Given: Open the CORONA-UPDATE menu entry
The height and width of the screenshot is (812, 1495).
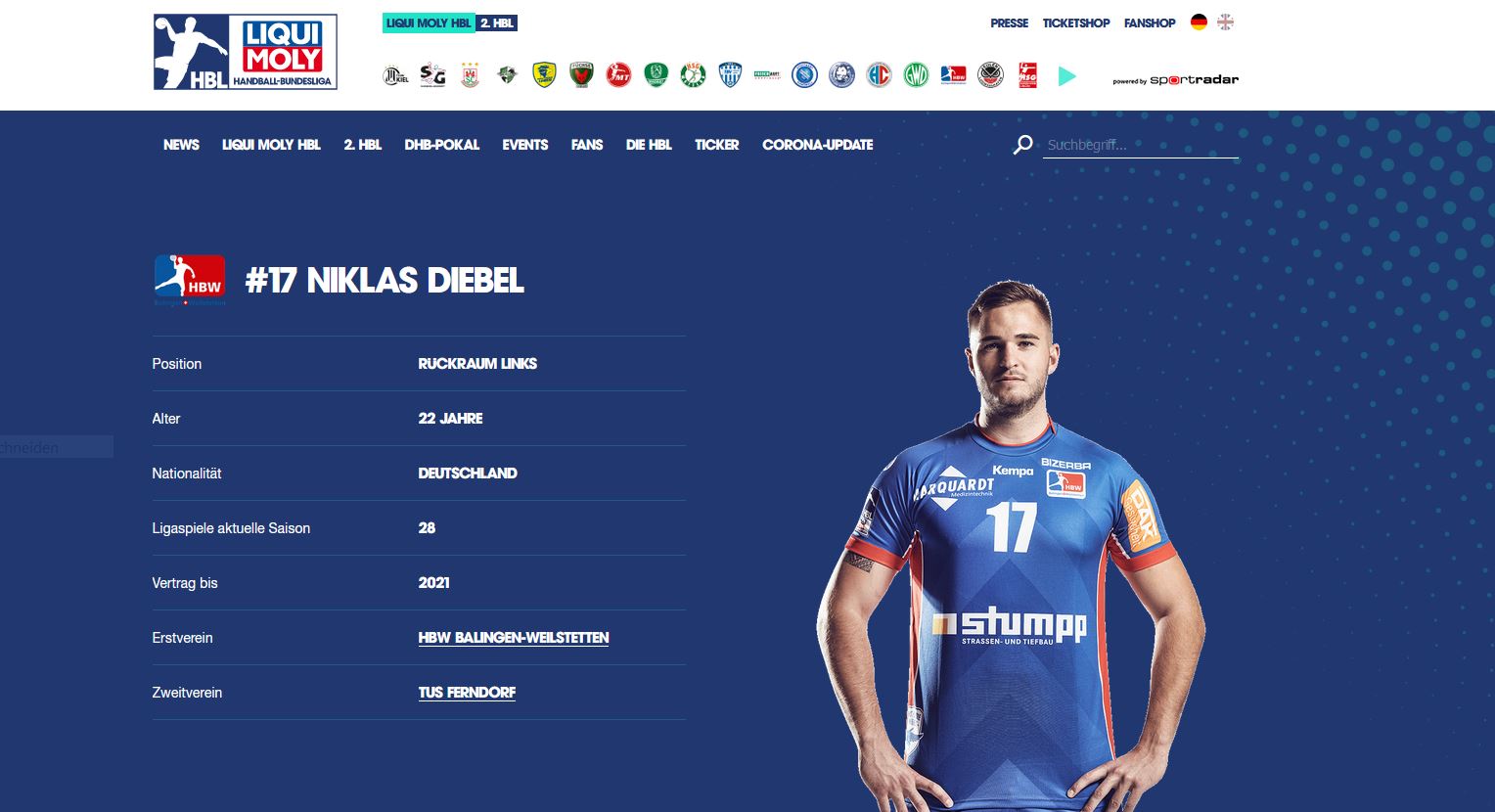Looking at the screenshot, I should 818,145.
